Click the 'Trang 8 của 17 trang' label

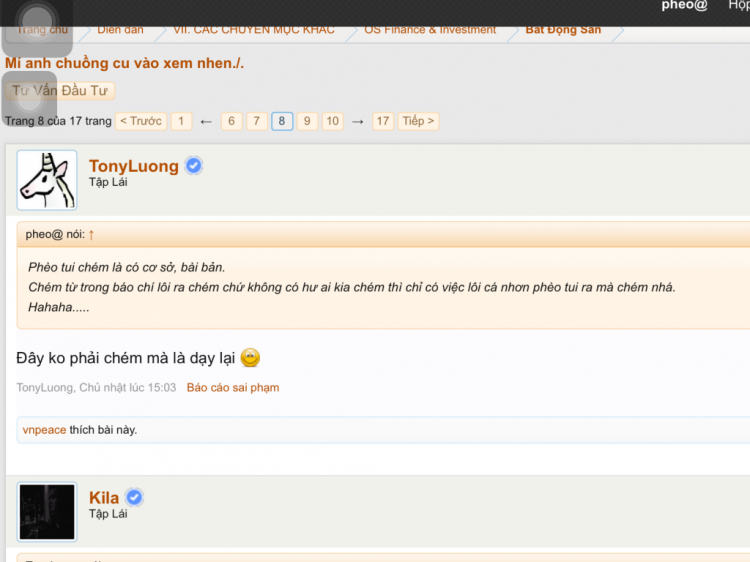coord(58,121)
